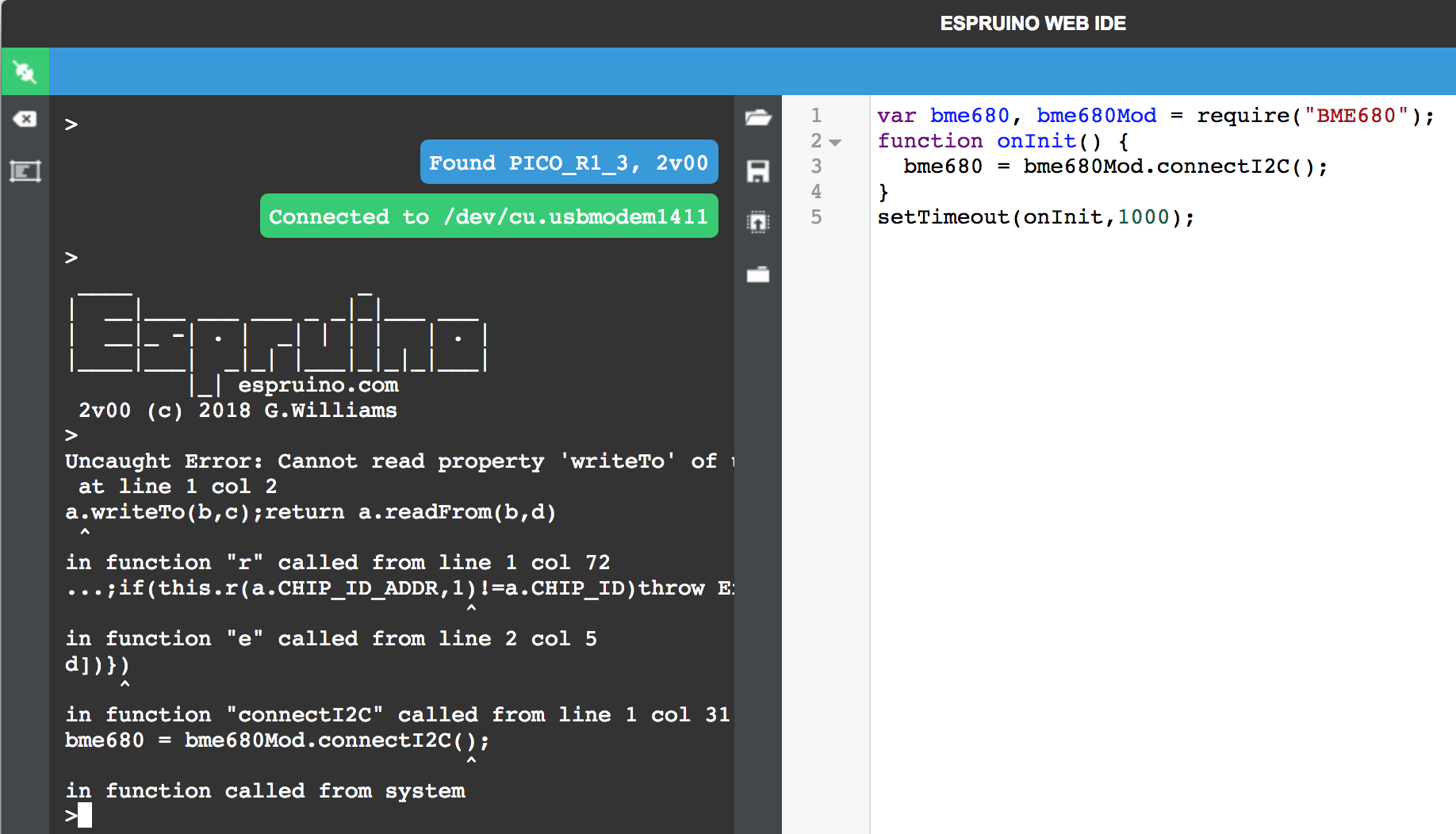Click the closing brace on editor line 4
Screen dimensions: 1456x834
pyautogui.click(x=883, y=192)
